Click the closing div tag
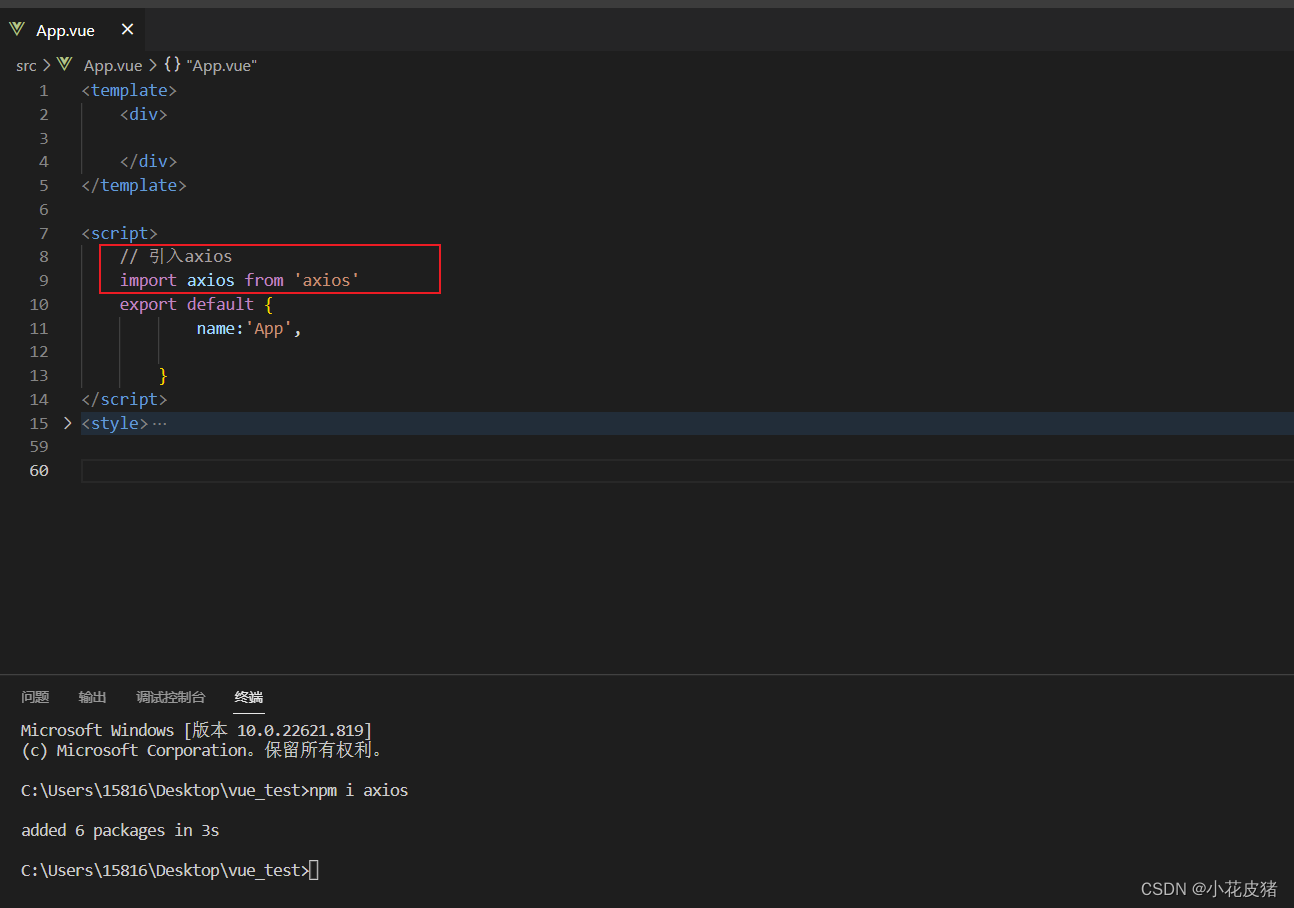Screen dimensions: 1294x908 pos(148,161)
